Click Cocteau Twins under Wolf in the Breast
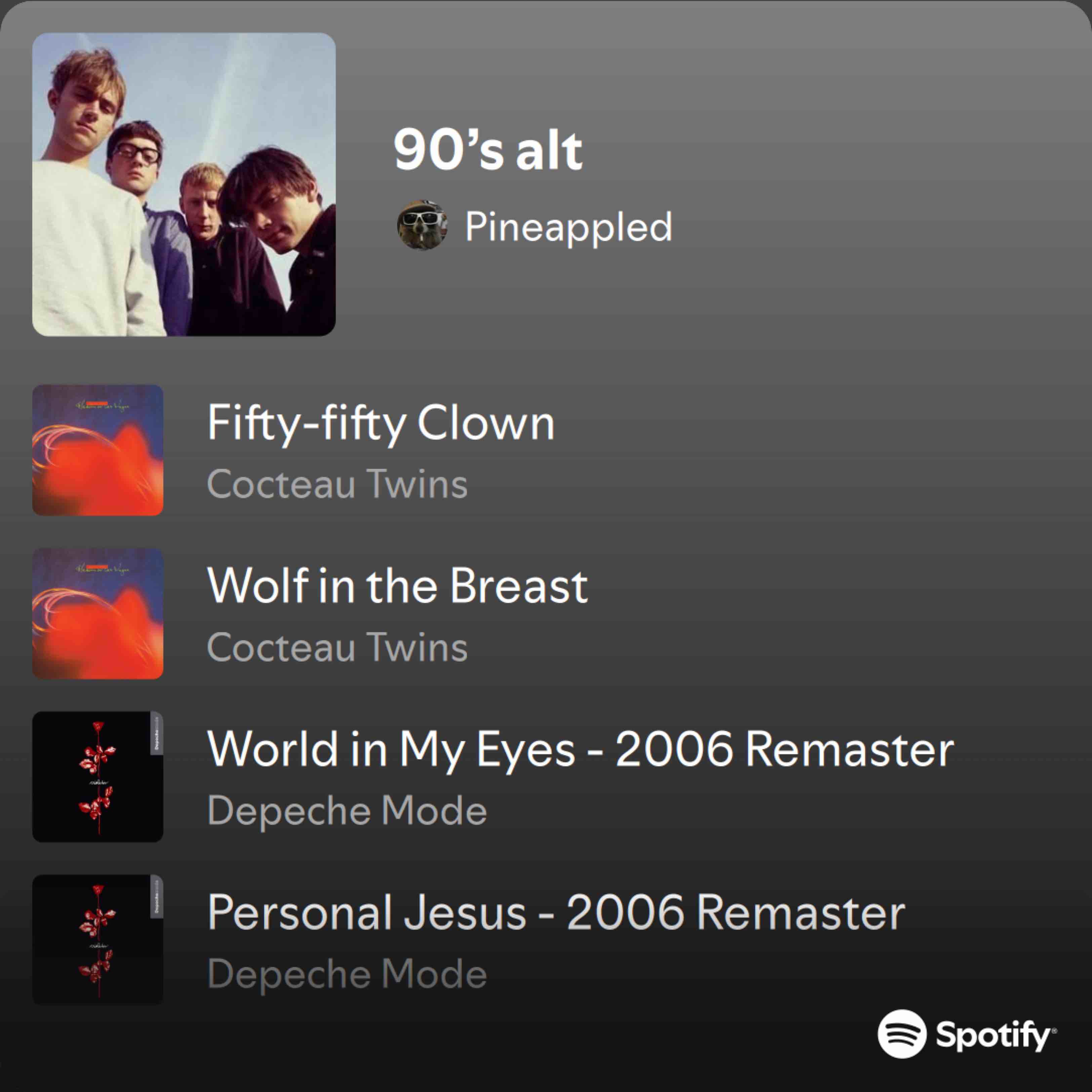Viewport: 1092px width, 1092px height. (337, 647)
